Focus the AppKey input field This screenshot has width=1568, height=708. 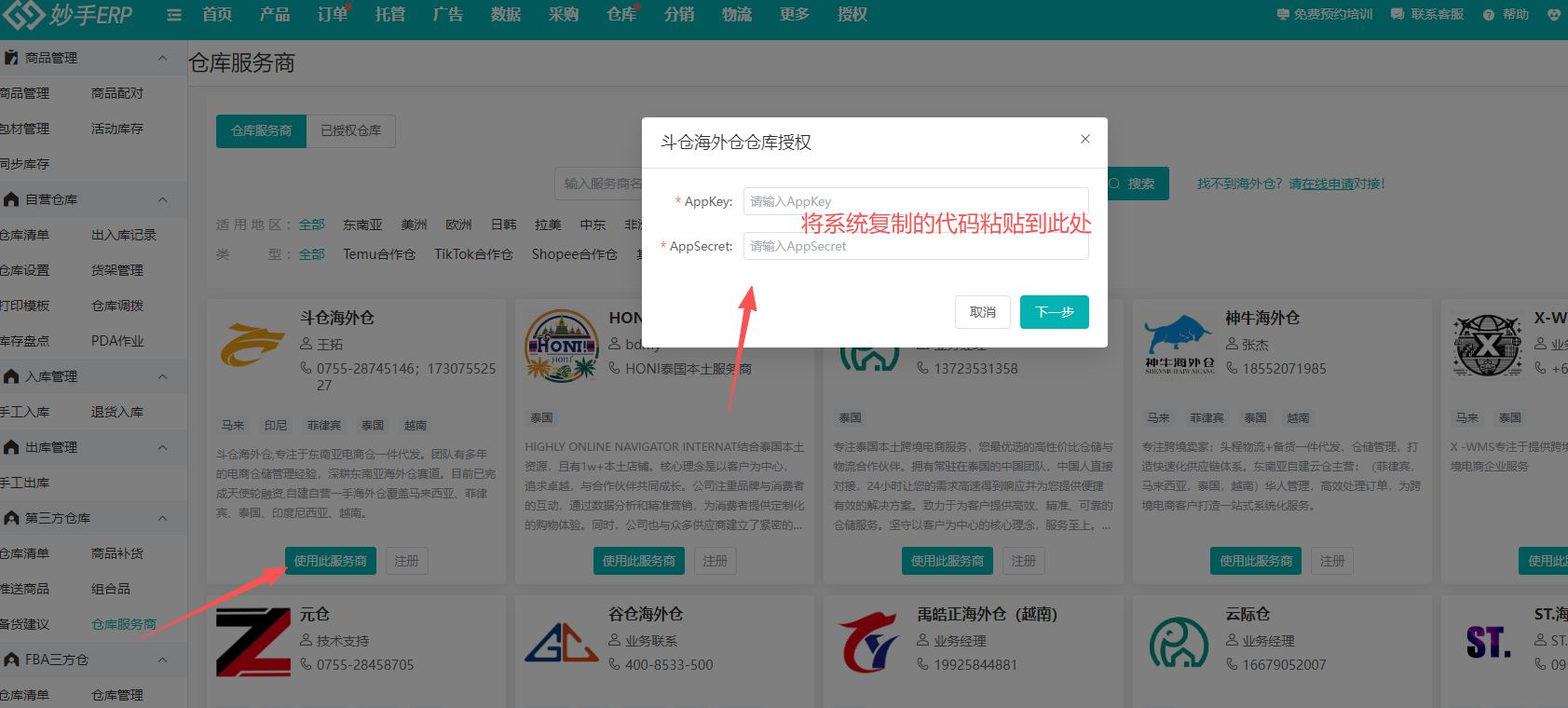click(x=916, y=201)
